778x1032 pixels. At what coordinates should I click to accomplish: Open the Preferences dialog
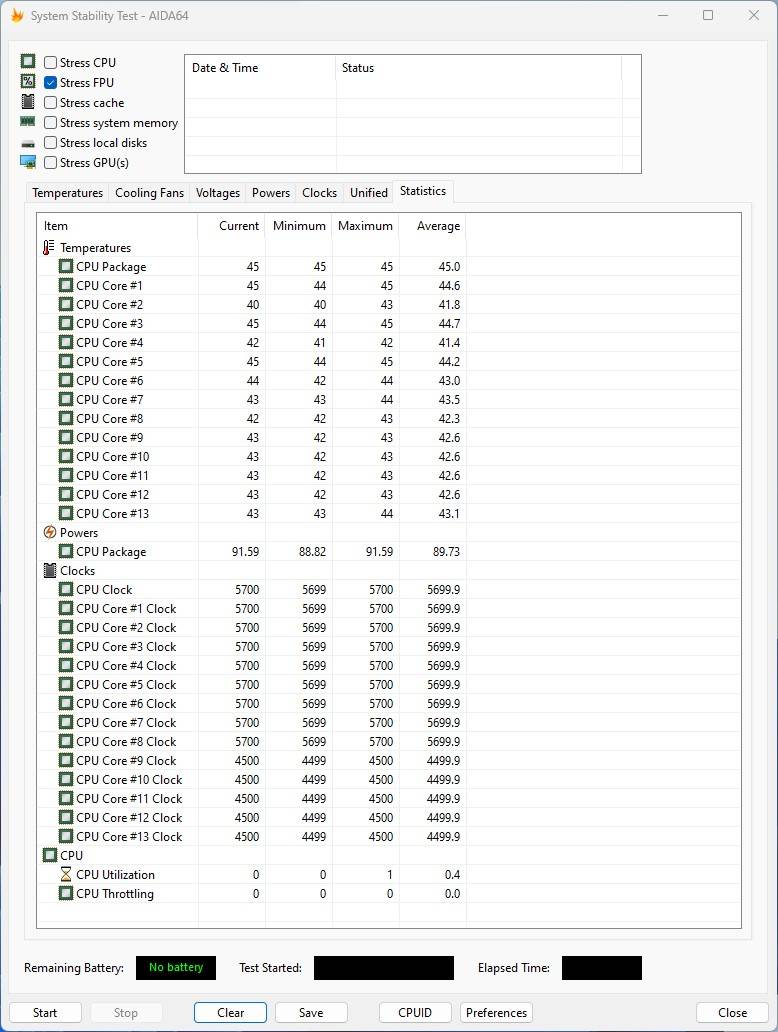click(496, 1012)
